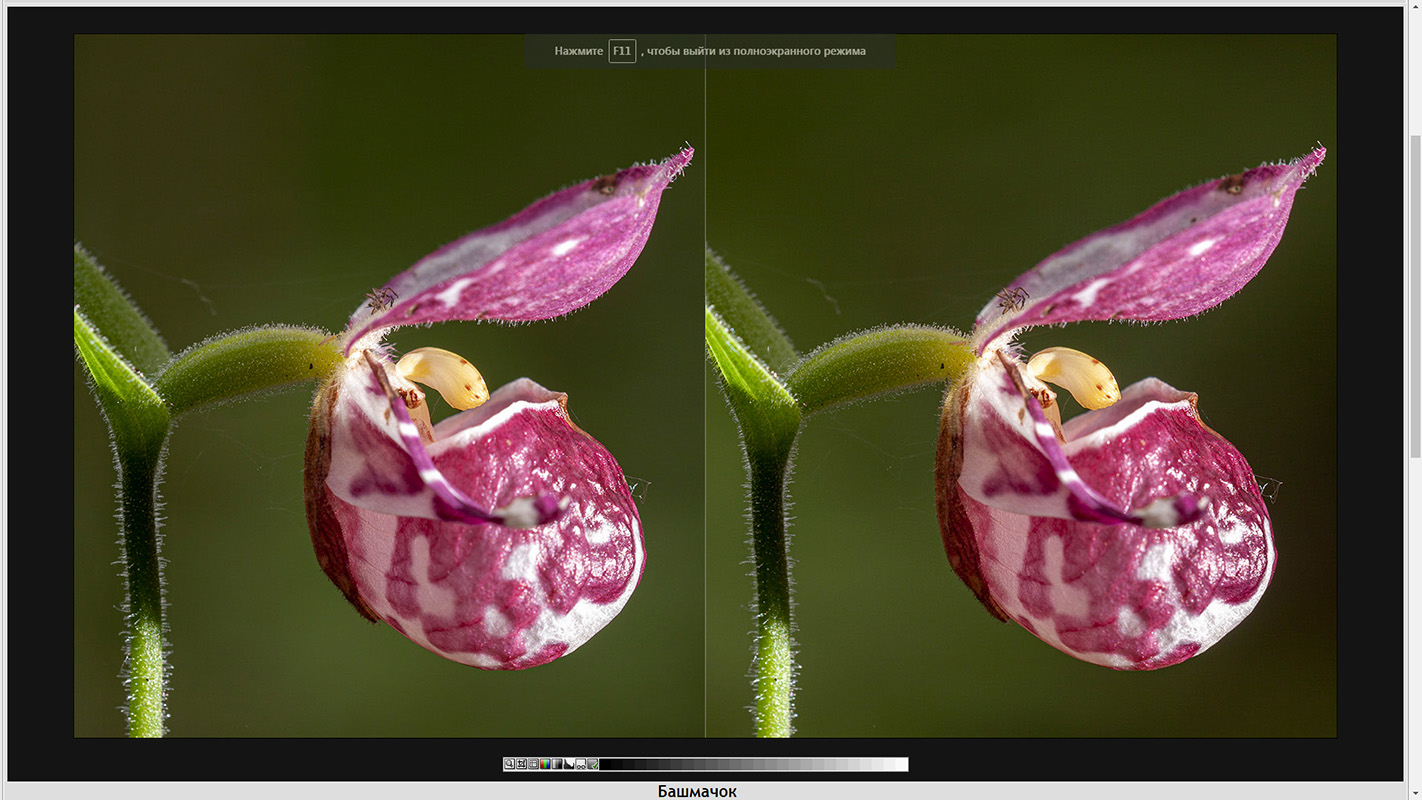
Task: Toggle the grid overlay icon
Action: click(x=533, y=764)
